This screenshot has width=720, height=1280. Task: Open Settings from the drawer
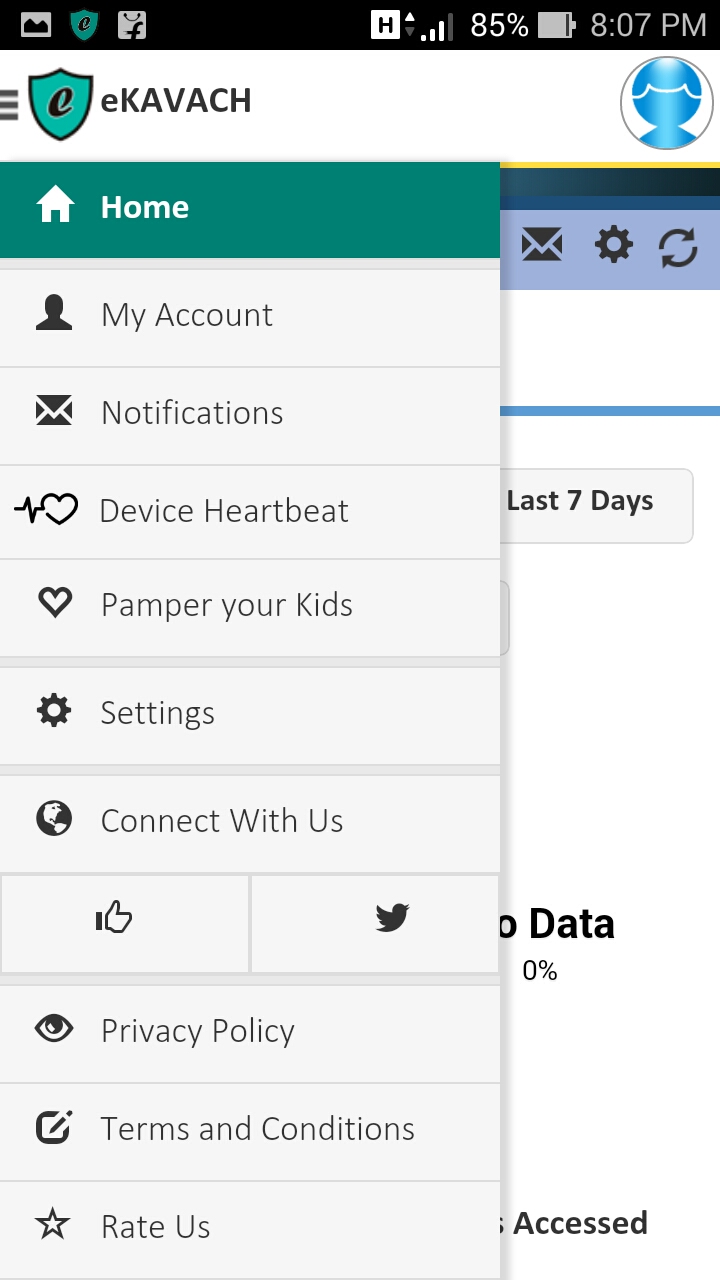(250, 714)
